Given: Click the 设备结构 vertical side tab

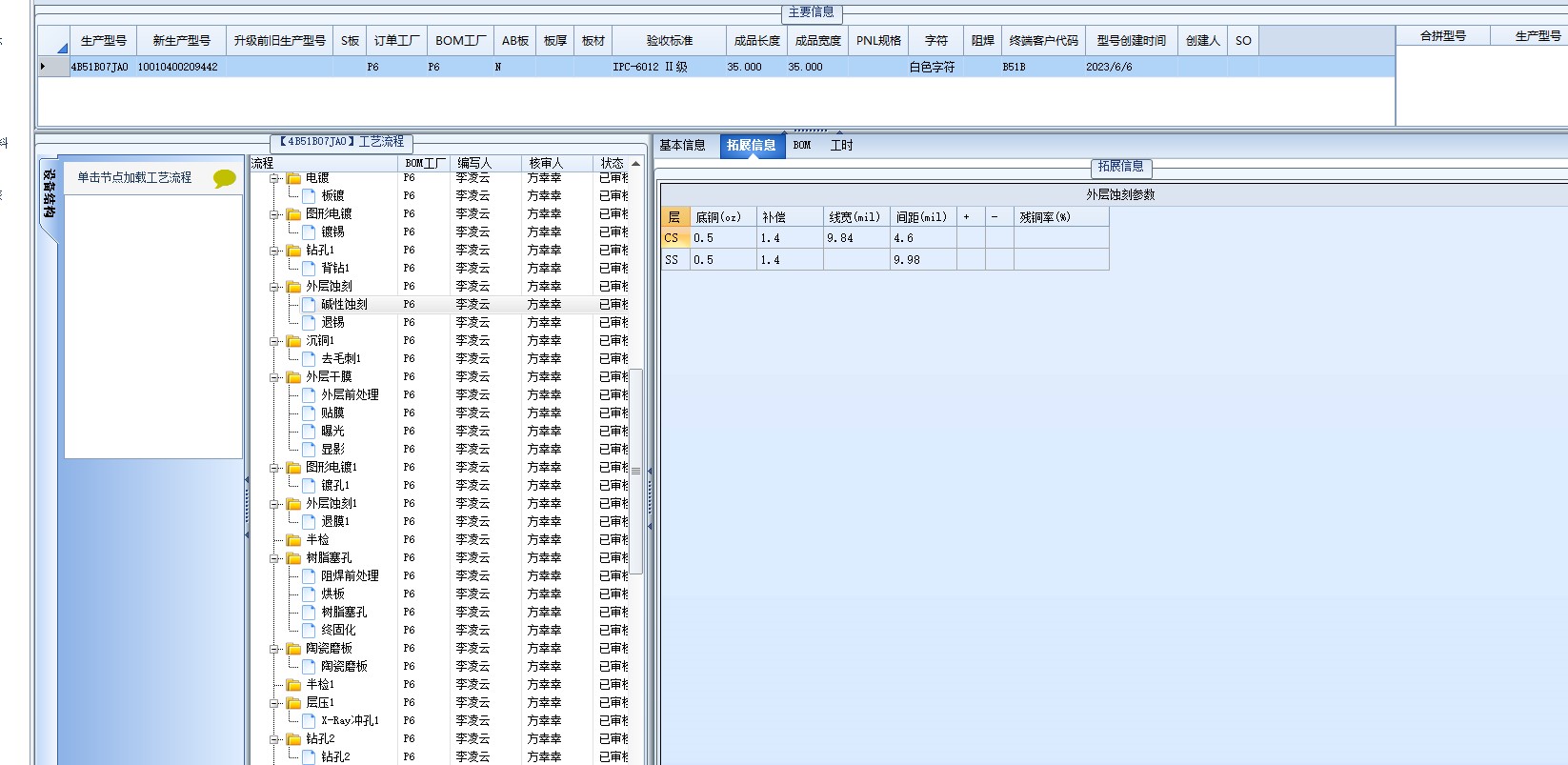Looking at the screenshot, I should 49,194.
